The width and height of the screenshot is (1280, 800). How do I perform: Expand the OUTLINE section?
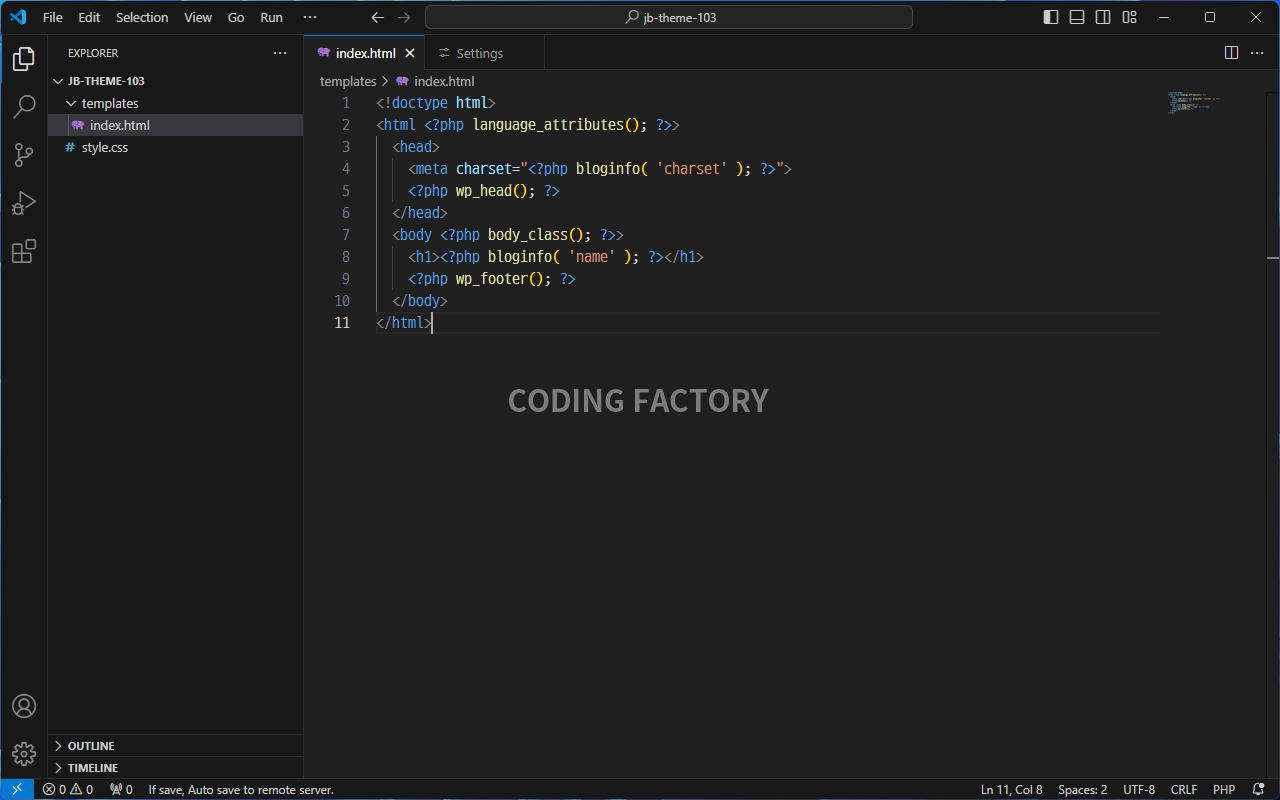(90, 746)
